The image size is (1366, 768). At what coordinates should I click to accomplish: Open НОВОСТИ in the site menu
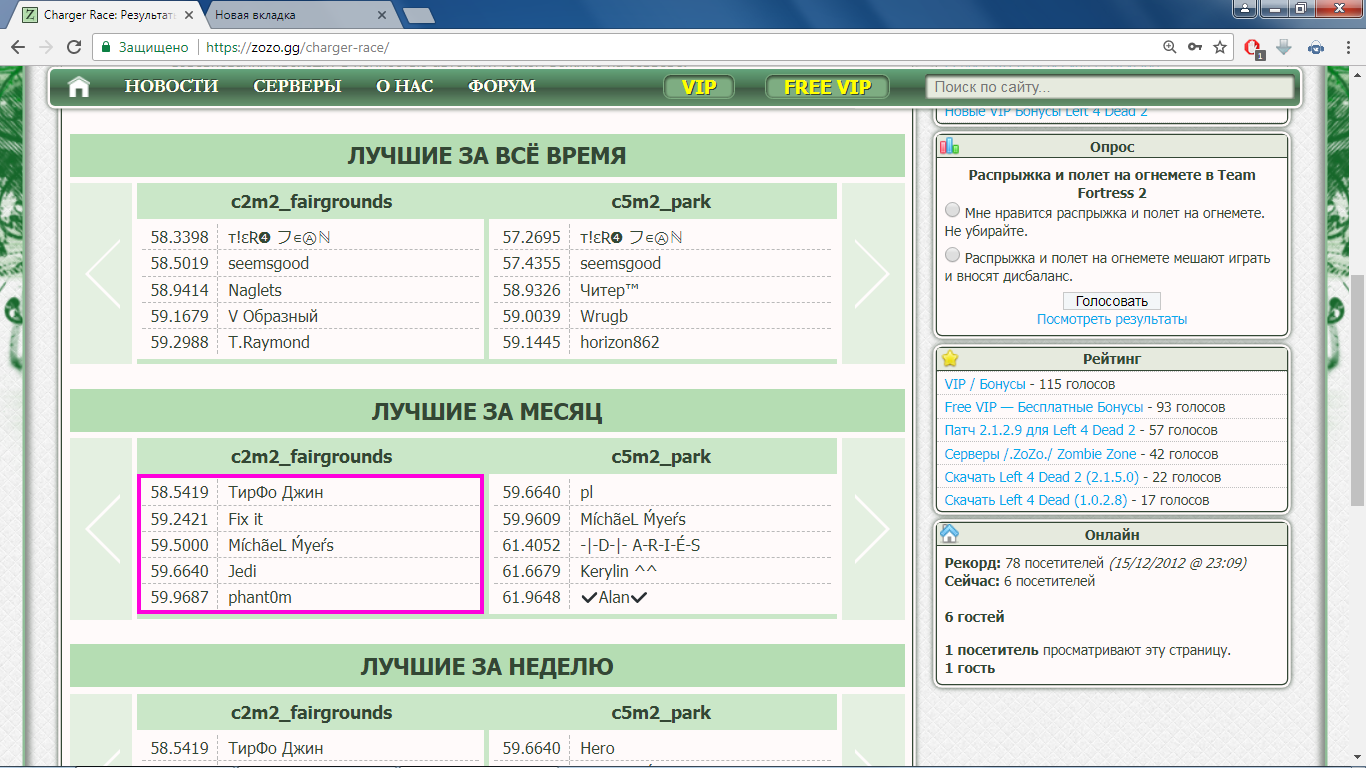tap(171, 87)
